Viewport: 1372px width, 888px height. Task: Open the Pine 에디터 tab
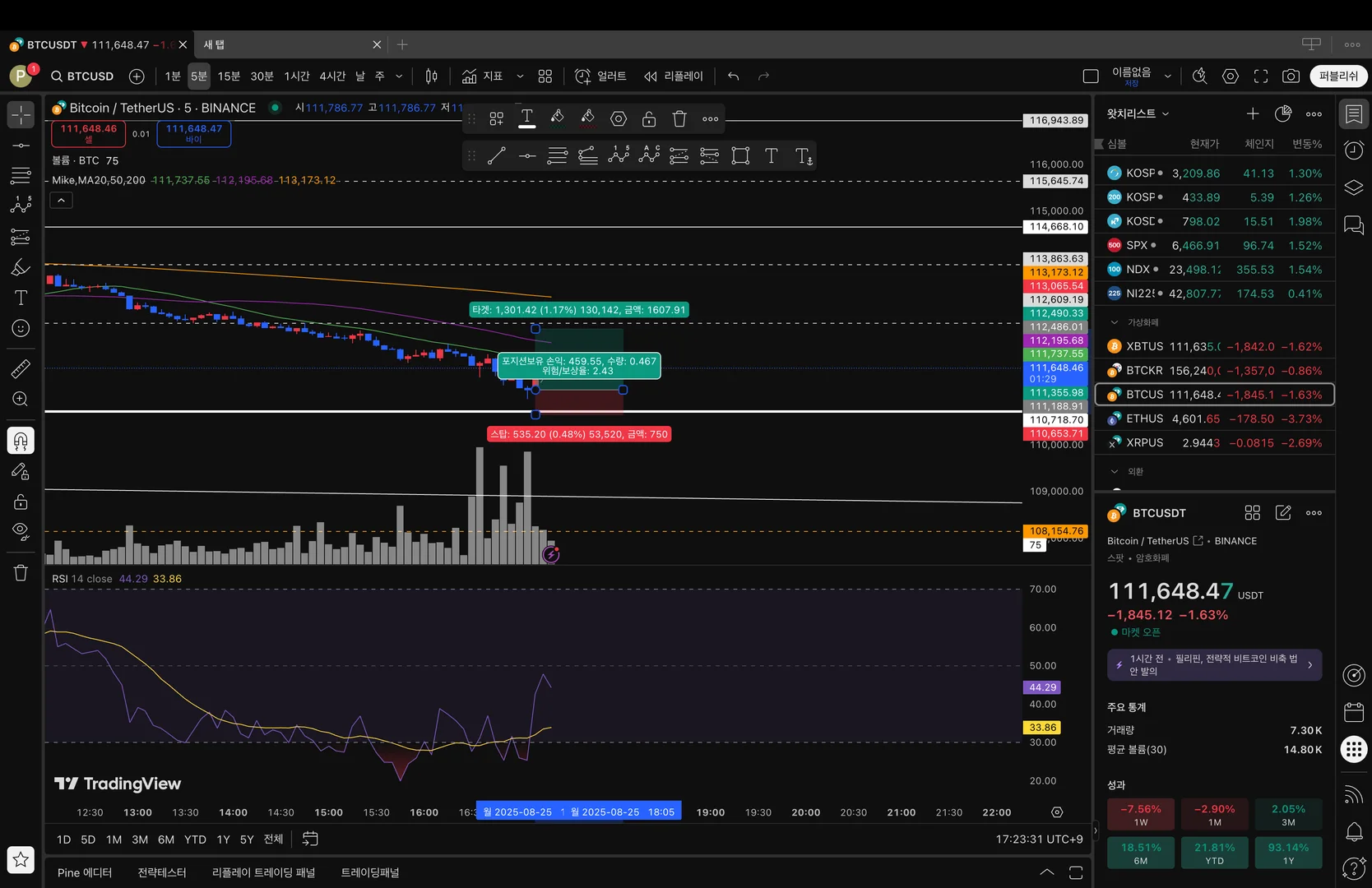point(85,872)
